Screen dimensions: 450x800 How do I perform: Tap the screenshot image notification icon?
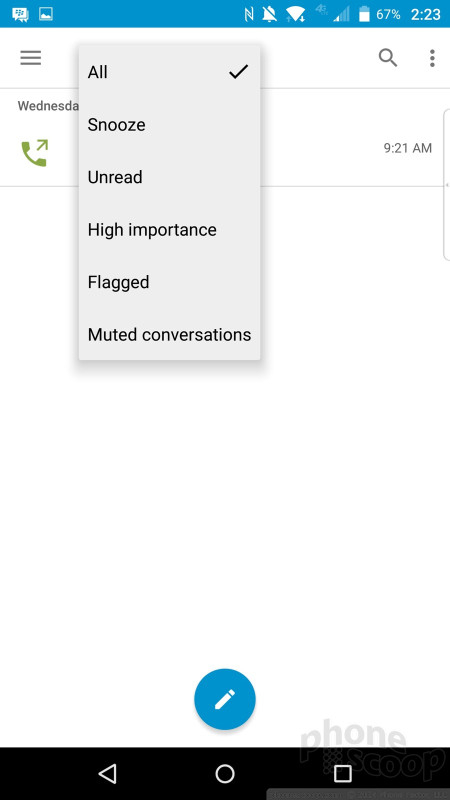(46, 14)
